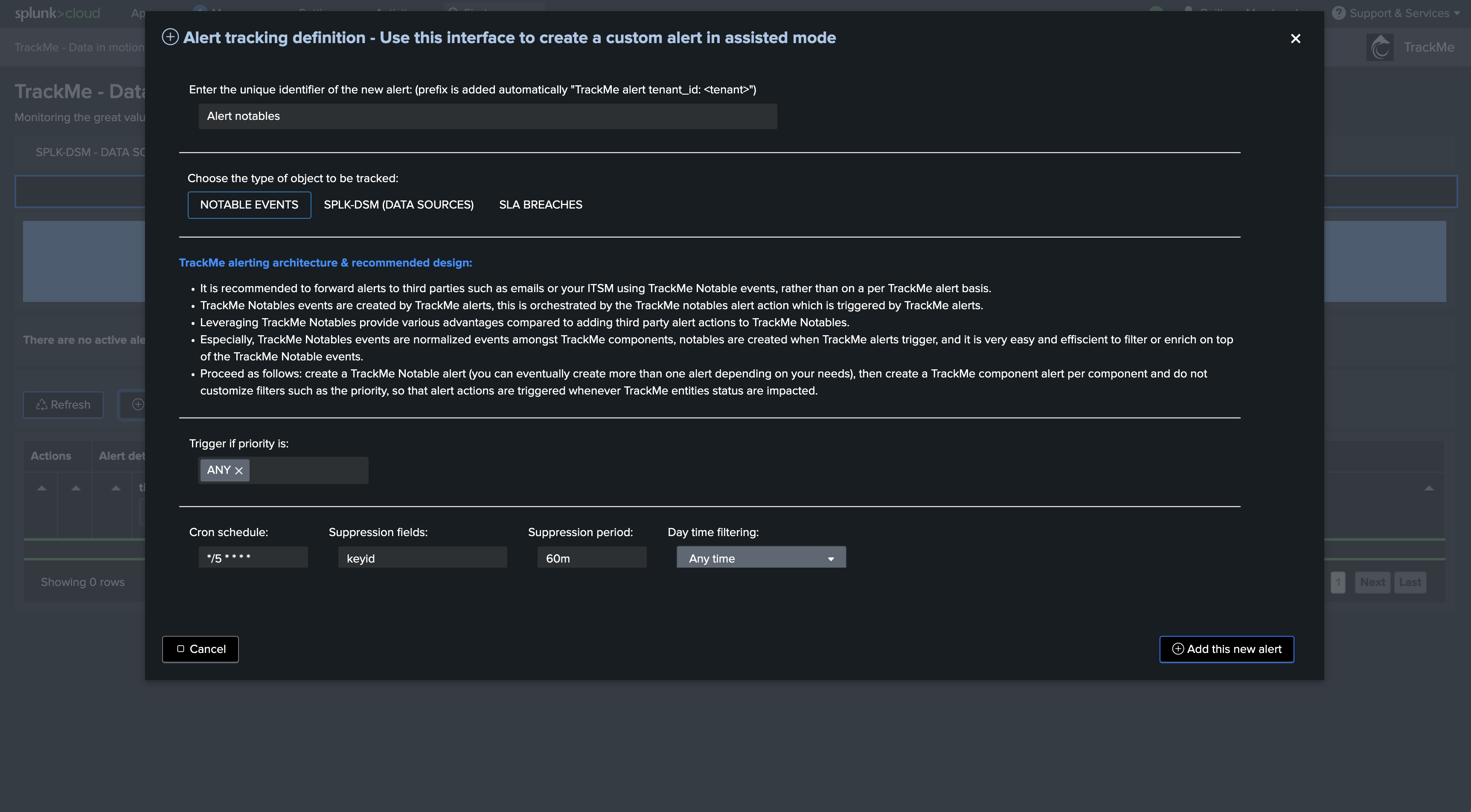Click Last pagination button in background
Image resolution: width=1471 pixels, height=812 pixels.
pyautogui.click(x=1410, y=582)
